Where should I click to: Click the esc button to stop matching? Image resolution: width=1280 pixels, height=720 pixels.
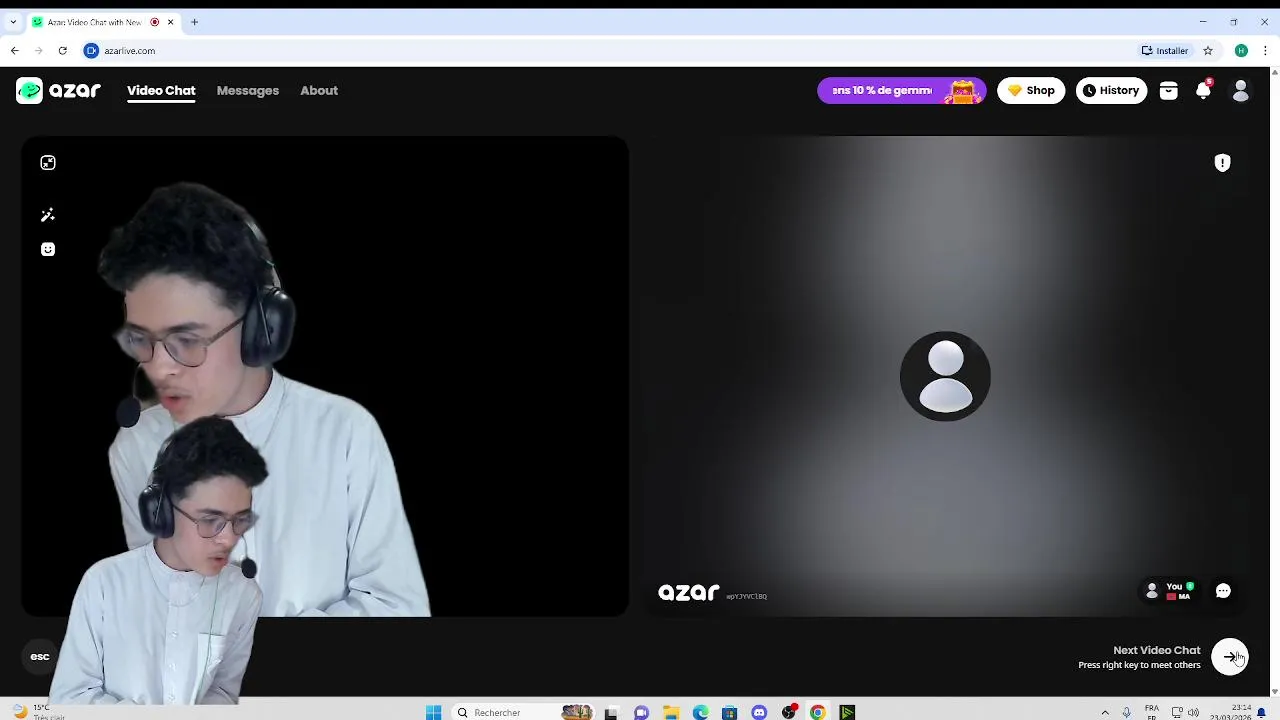40,657
